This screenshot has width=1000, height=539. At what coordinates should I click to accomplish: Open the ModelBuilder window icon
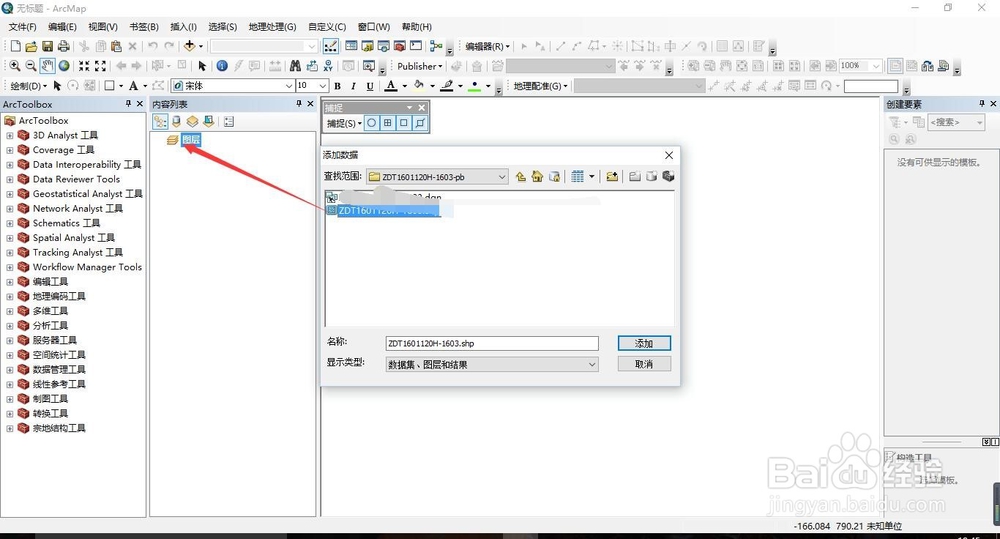(x=436, y=46)
